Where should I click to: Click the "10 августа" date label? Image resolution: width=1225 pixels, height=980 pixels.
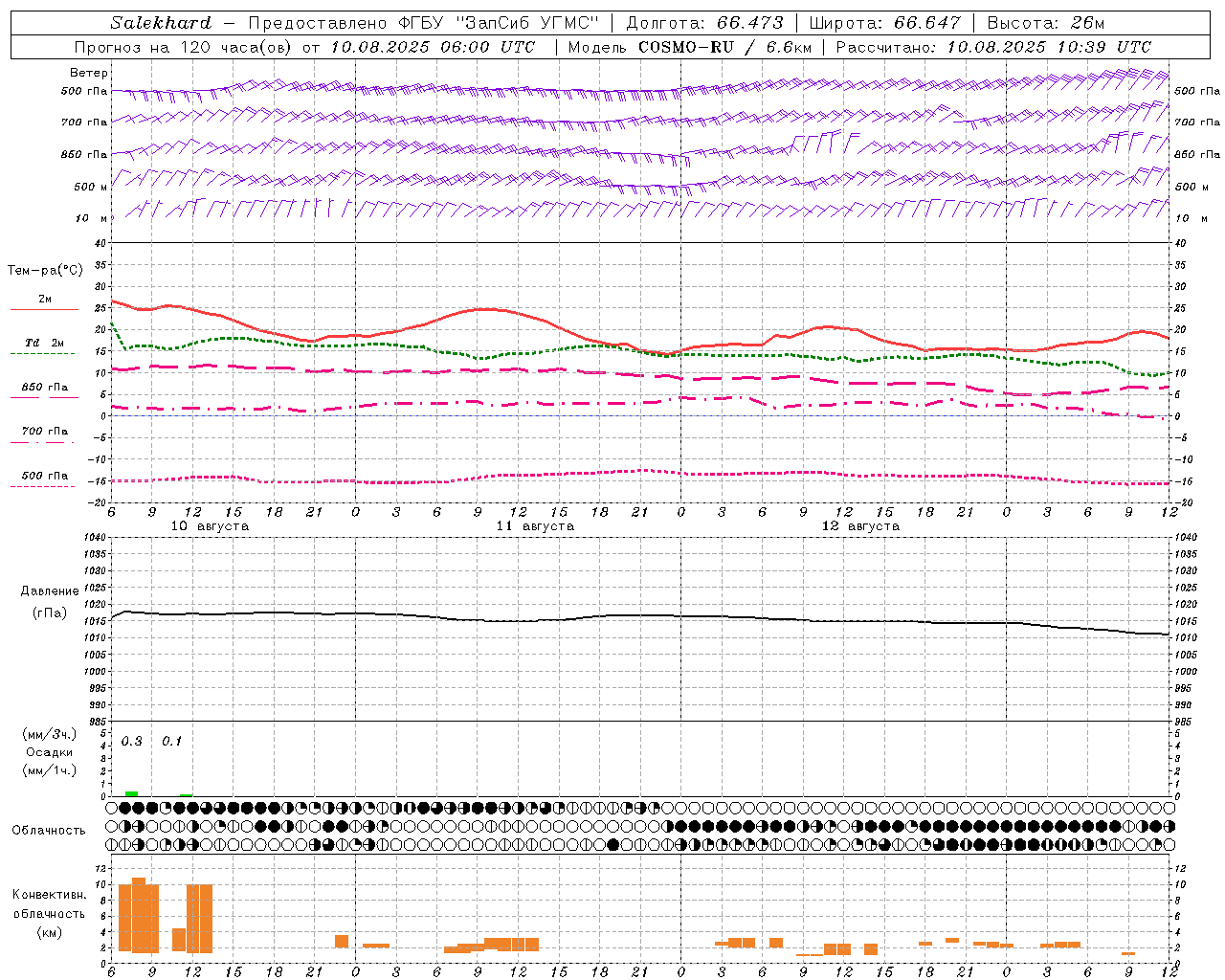point(210,526)
